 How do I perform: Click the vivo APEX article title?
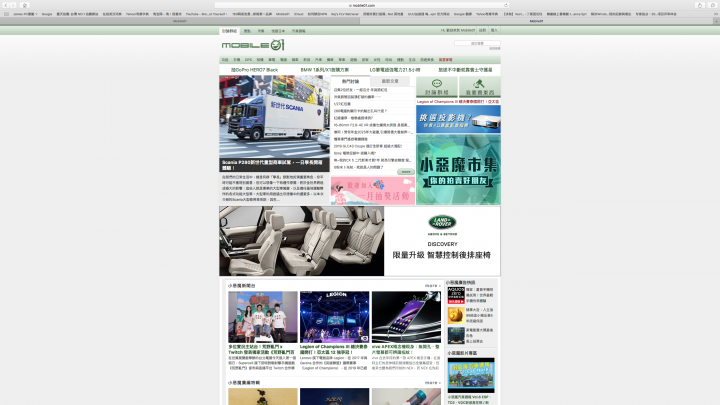coord(405,349)
